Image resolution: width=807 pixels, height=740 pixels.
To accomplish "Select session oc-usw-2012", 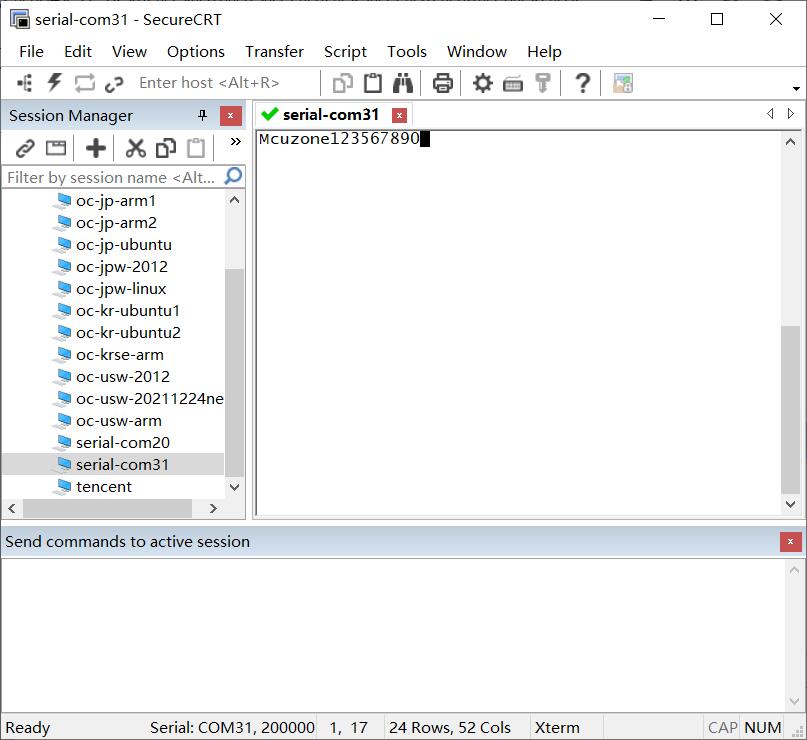I will [123, 377].
